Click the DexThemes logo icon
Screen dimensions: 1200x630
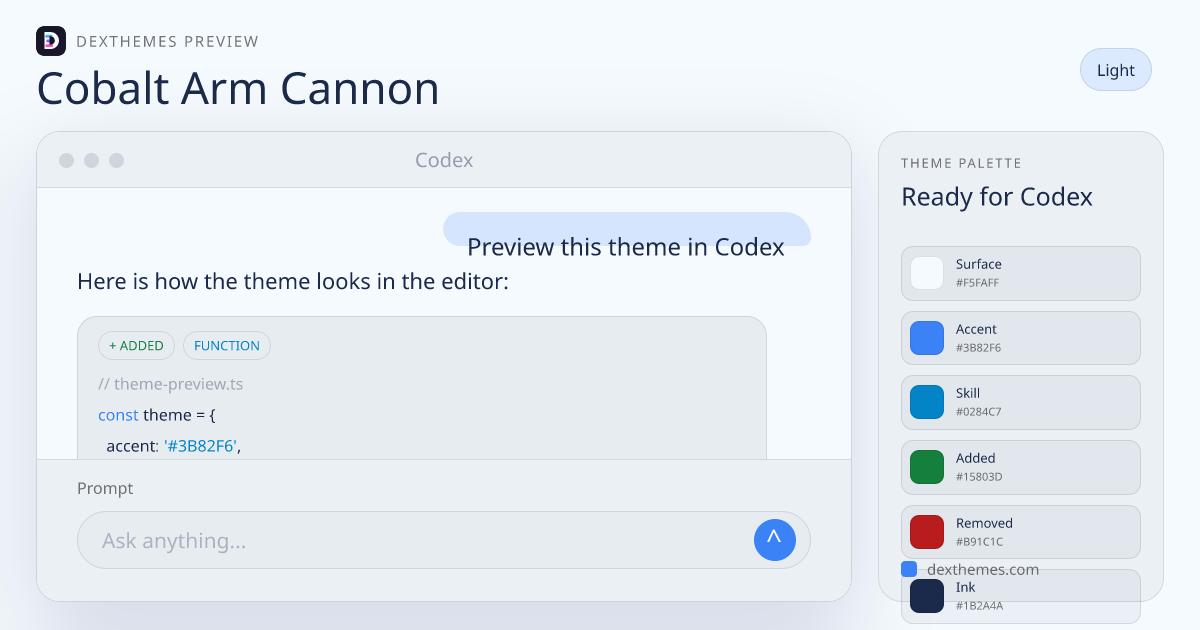coord(50,41)
